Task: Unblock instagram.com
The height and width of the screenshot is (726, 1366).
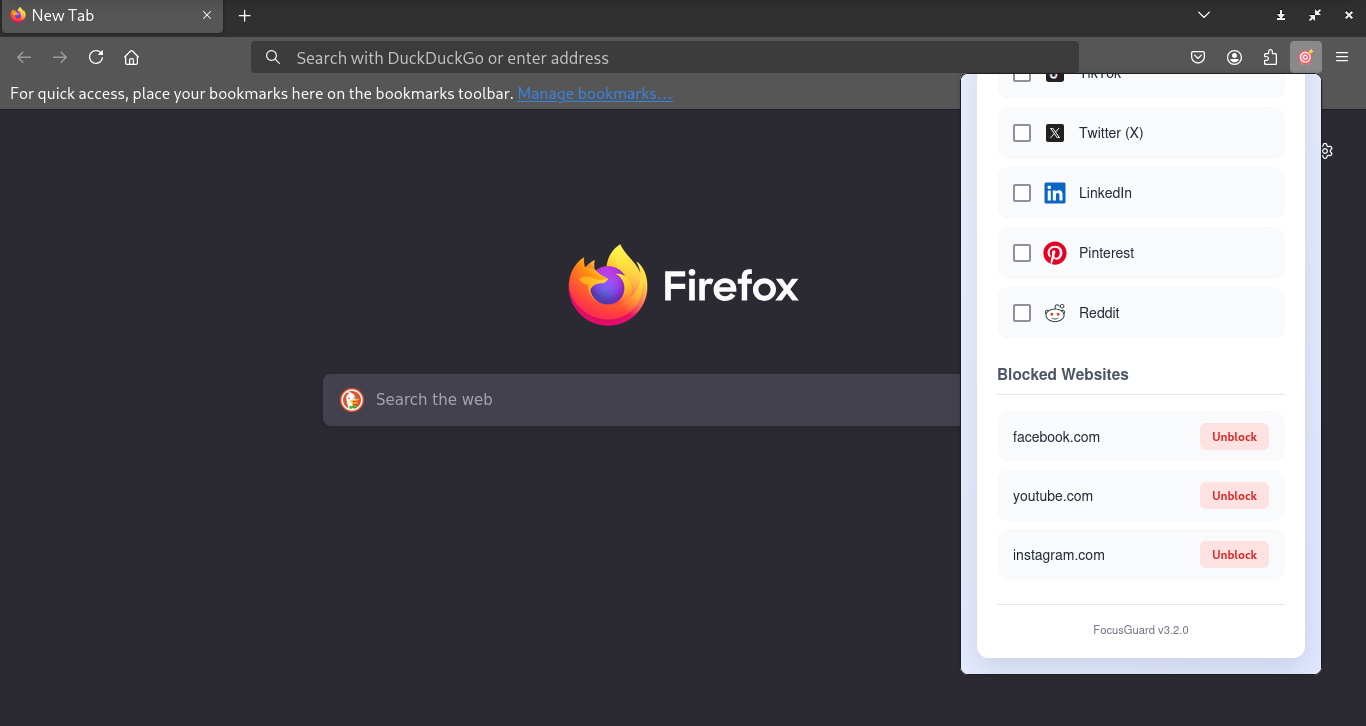Action: coord(1234,555)
